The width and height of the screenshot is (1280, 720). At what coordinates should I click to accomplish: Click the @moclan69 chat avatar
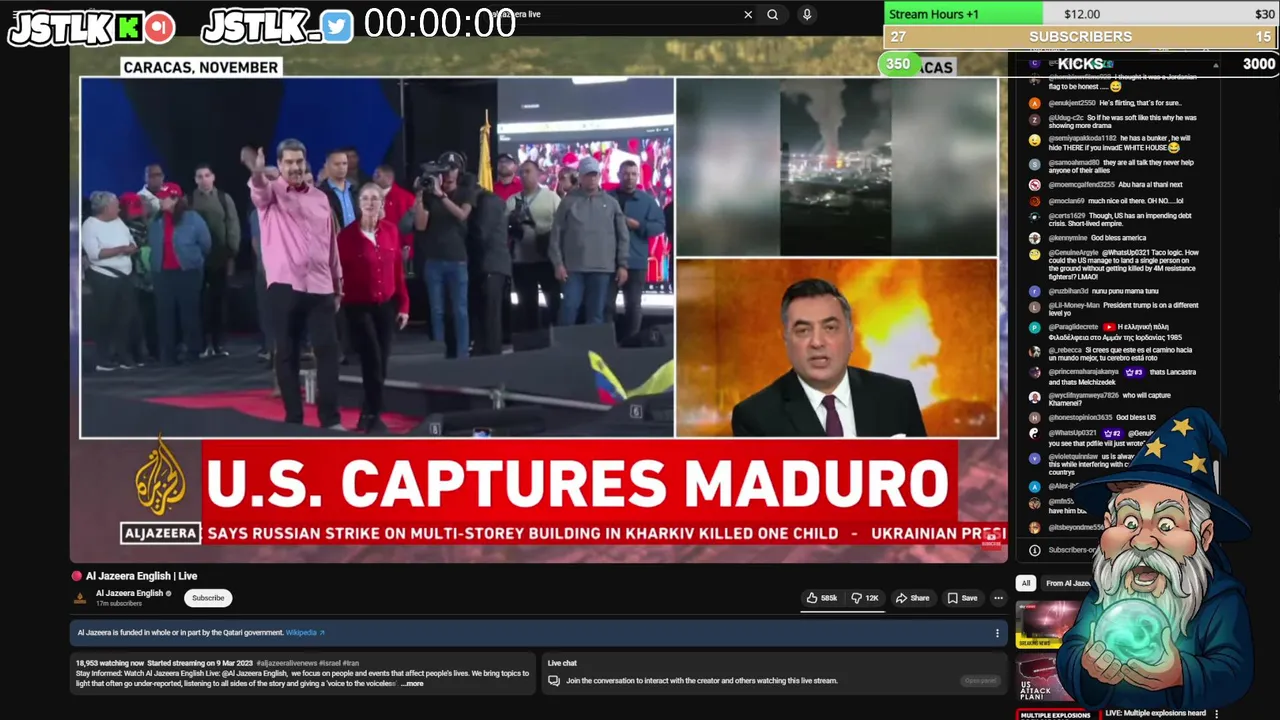point(1035,201)
